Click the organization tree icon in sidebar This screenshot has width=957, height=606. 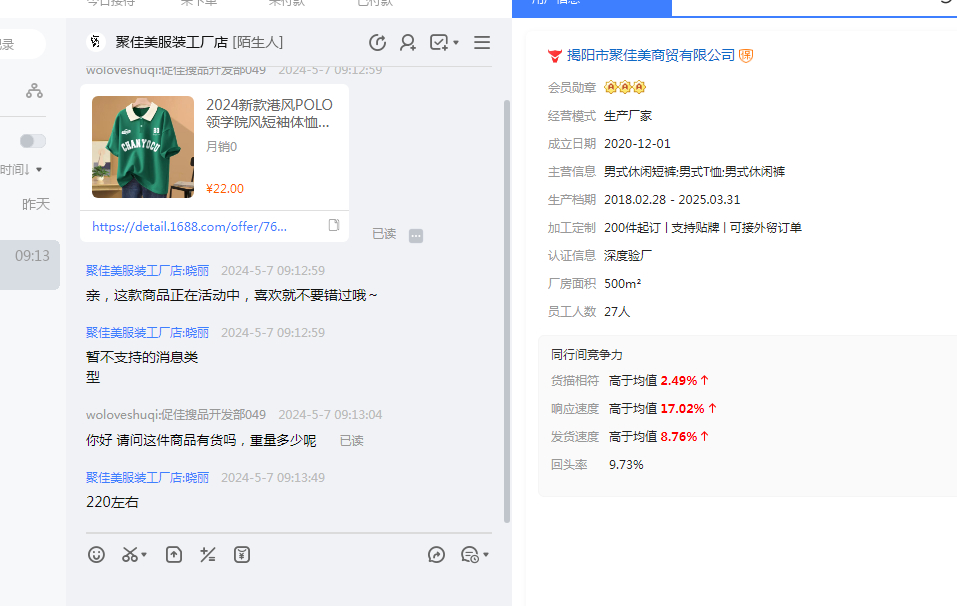coord(35,91)
